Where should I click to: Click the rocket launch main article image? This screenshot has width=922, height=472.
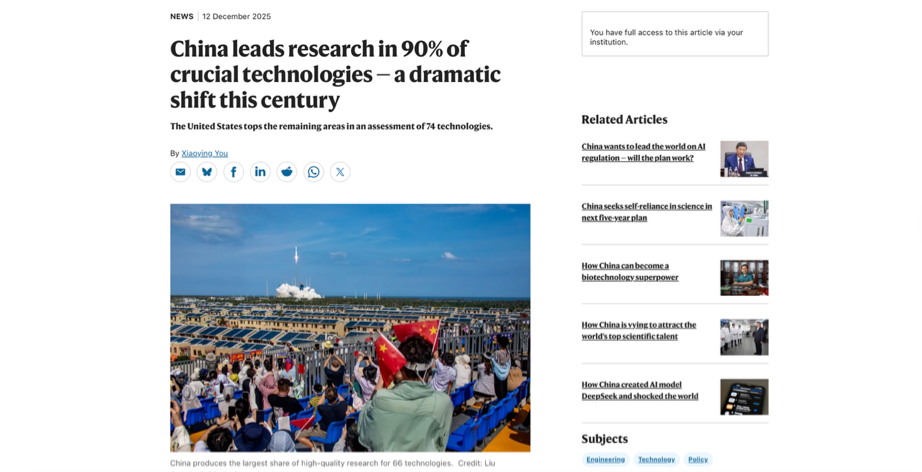pyautogui.click(x=350, y=327)
